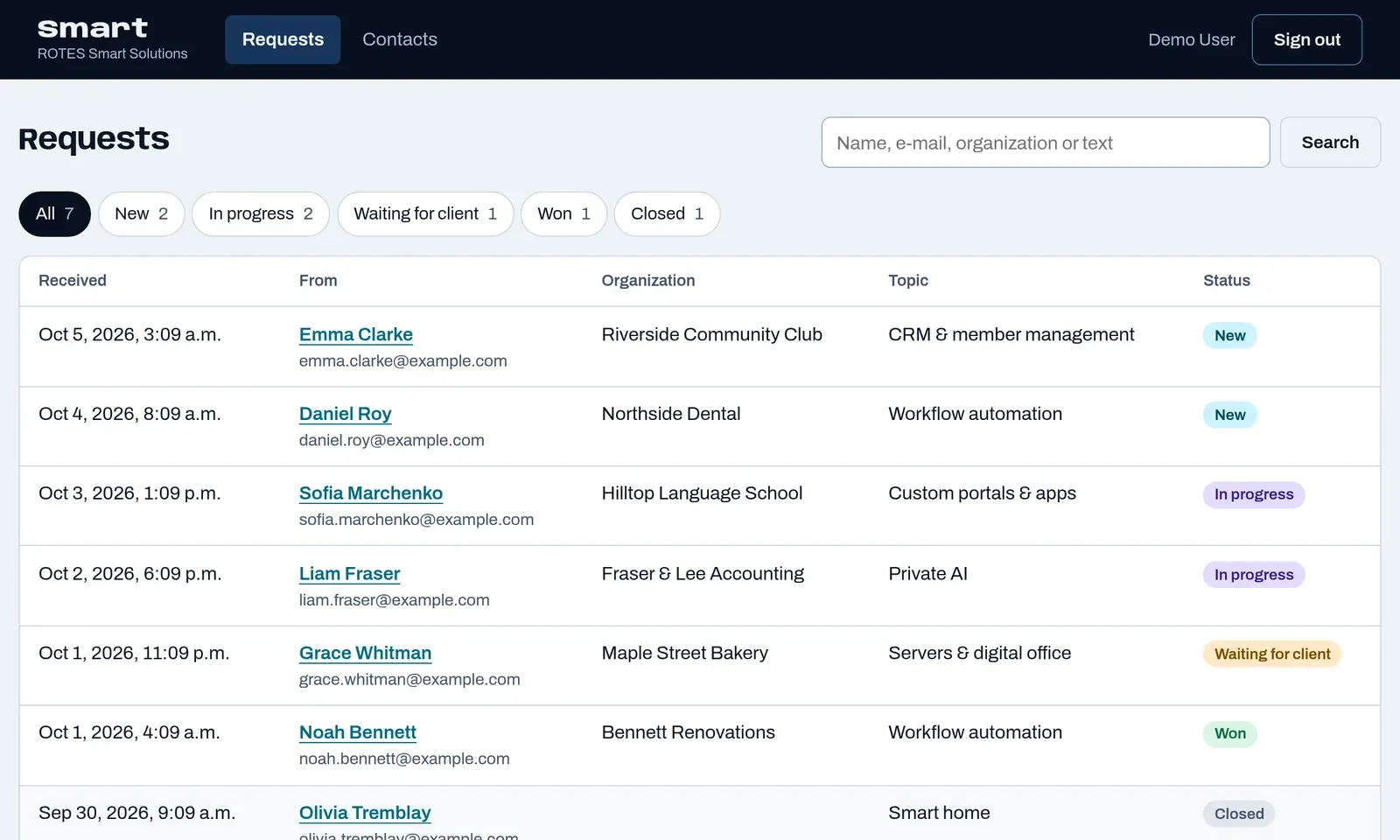The height and width of the screenshot is (840, 1400).
Task: Click the Organization column header
Action: pyautogui.click(x=648, y=281)
